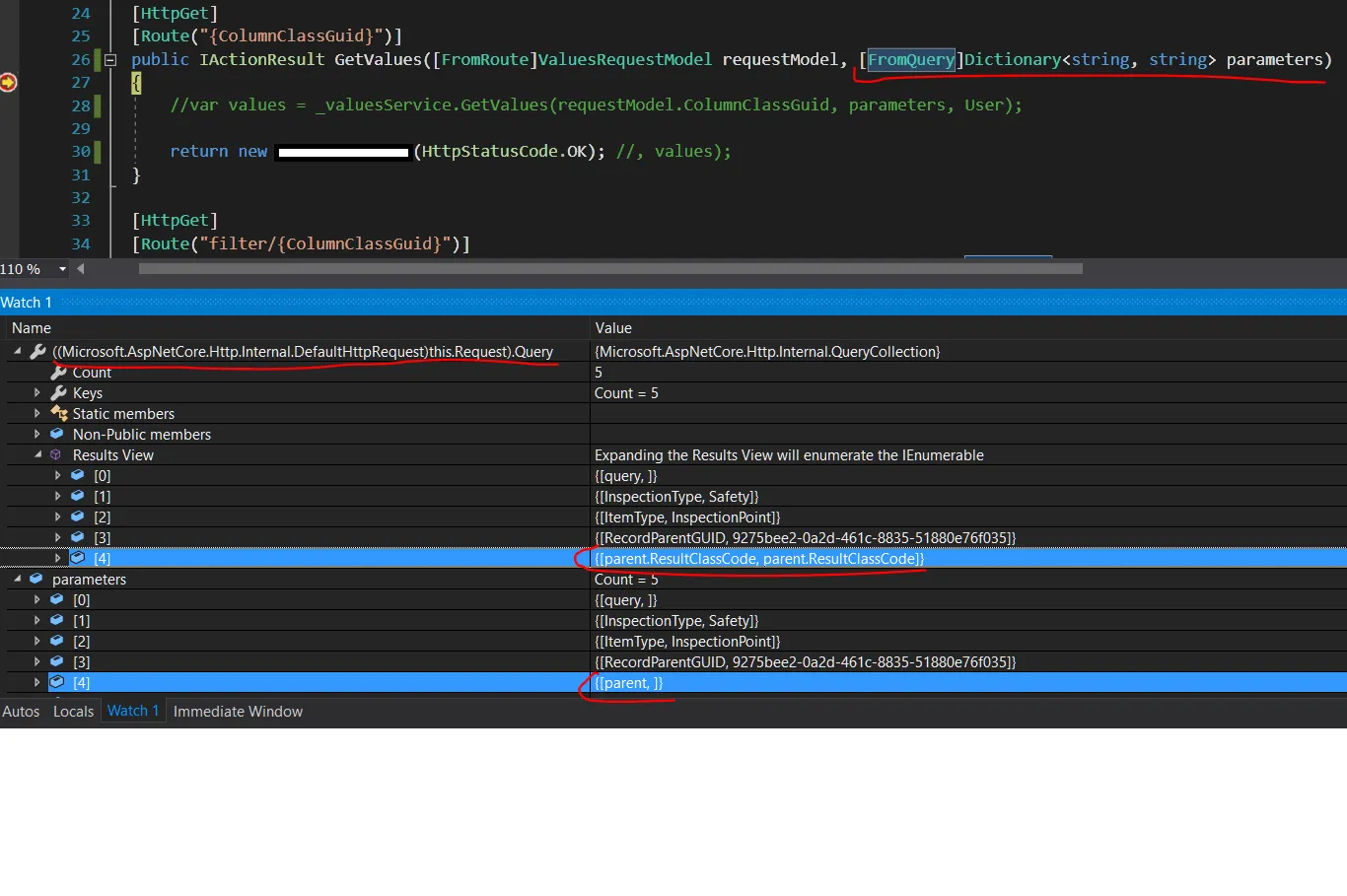
Task: Click the RecordParentGUID value under Results View
Action: [x=805, y=538]
